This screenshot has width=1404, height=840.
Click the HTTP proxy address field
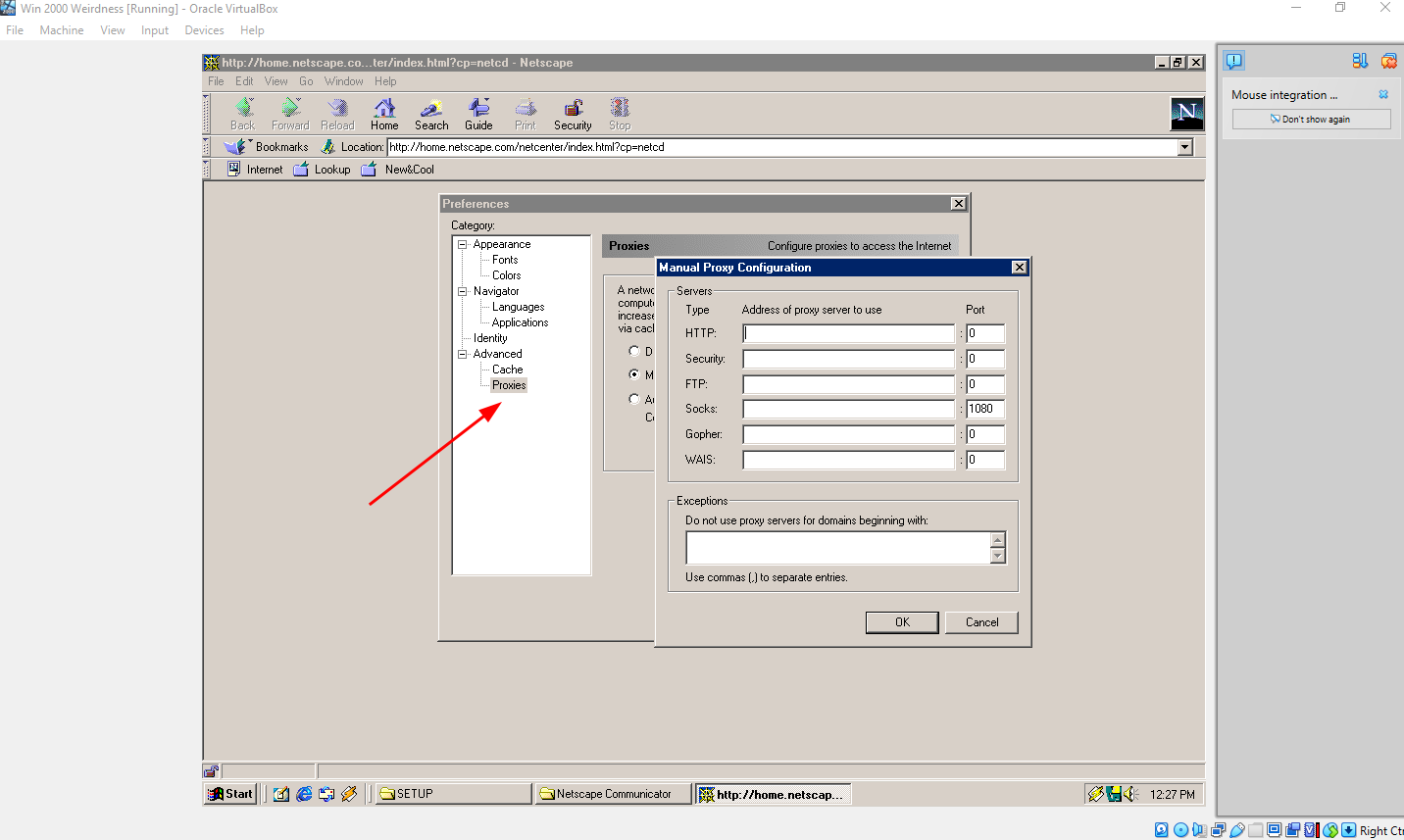tap(848, 333)
